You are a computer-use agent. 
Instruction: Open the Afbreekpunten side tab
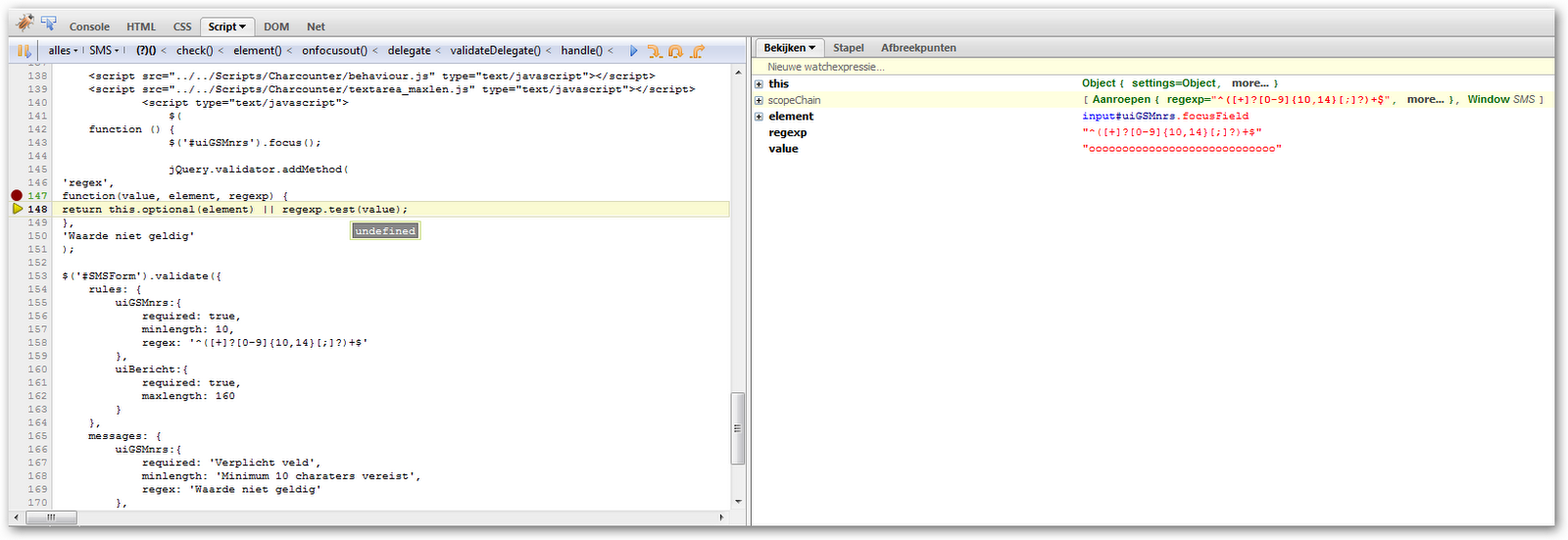coord(918,48)
